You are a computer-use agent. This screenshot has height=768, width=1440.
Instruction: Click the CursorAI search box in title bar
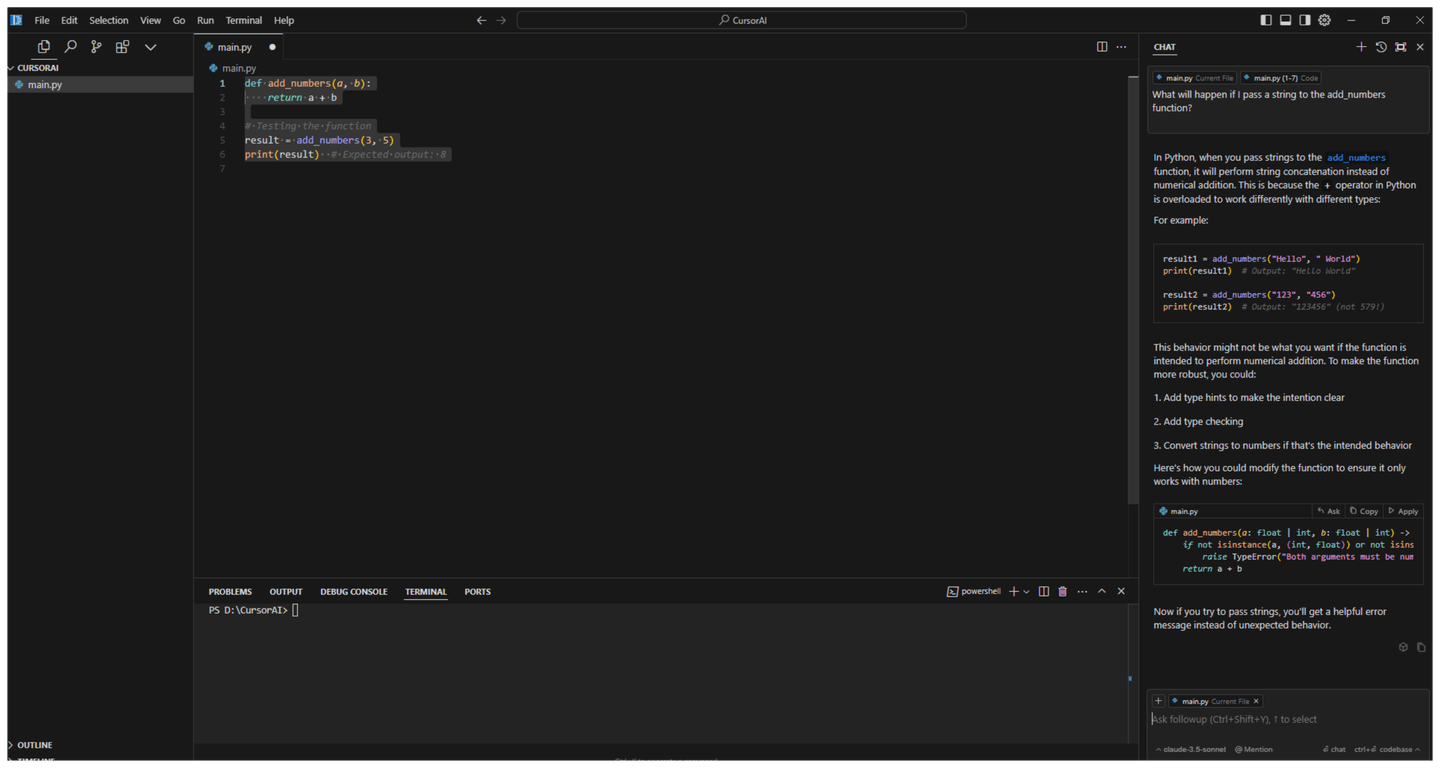741,20
